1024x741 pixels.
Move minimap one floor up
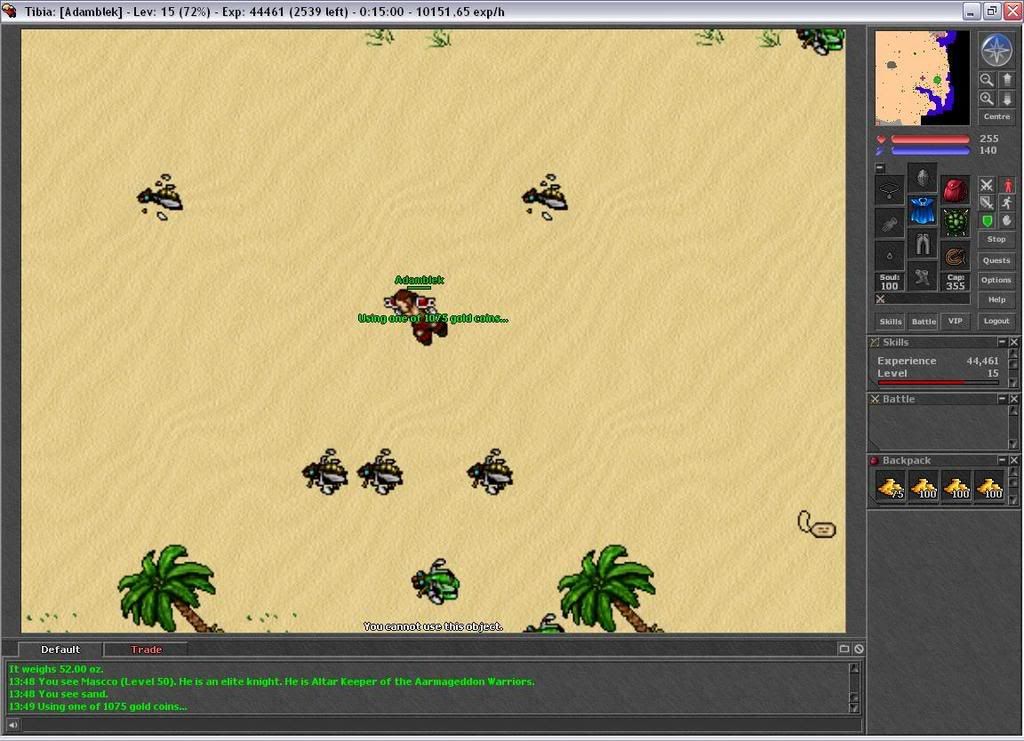click(1007, 80)
